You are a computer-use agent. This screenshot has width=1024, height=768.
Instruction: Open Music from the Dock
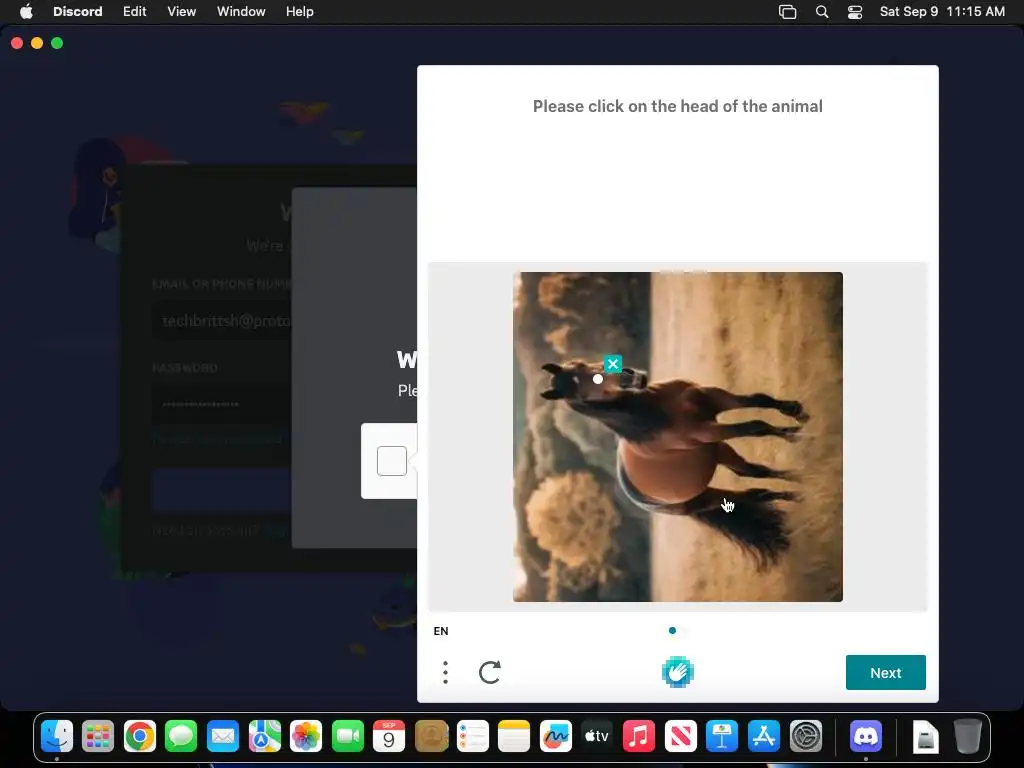[639, 737]
